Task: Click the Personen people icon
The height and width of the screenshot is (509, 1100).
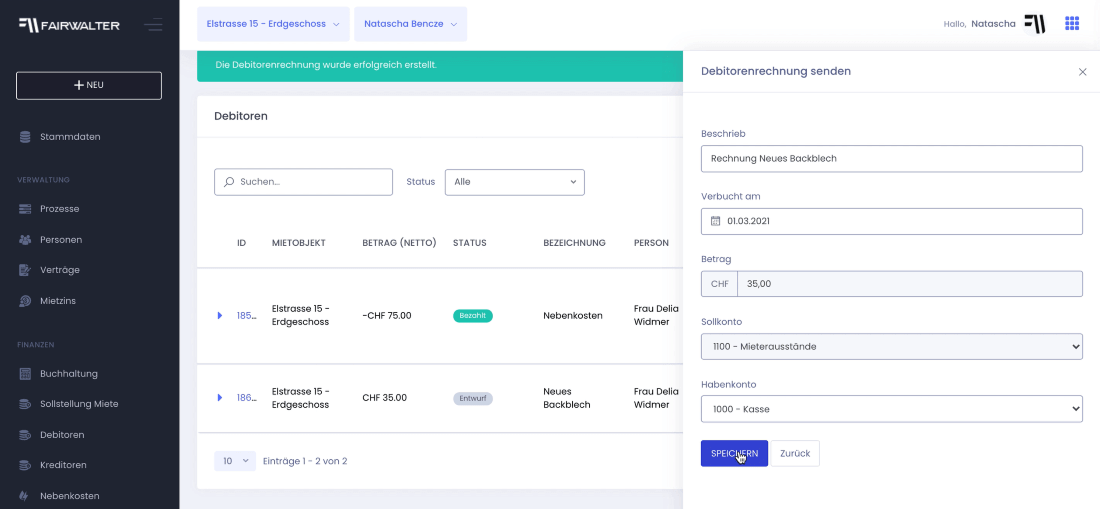Action: (25, 240)
